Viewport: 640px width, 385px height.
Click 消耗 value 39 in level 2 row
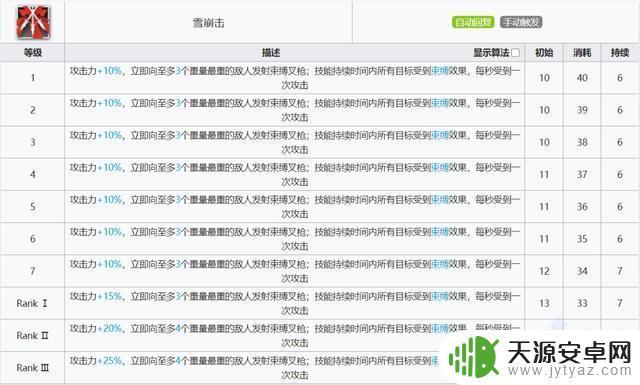click(582, 110)
